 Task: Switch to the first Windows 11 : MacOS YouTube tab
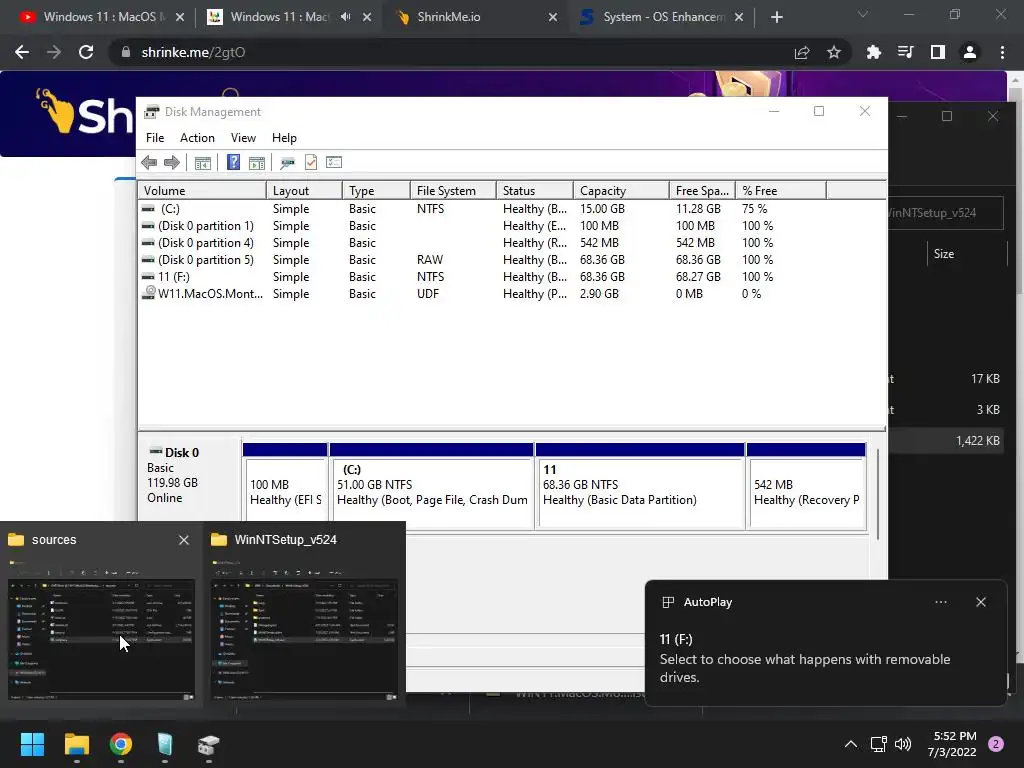[x=101, y=17]
